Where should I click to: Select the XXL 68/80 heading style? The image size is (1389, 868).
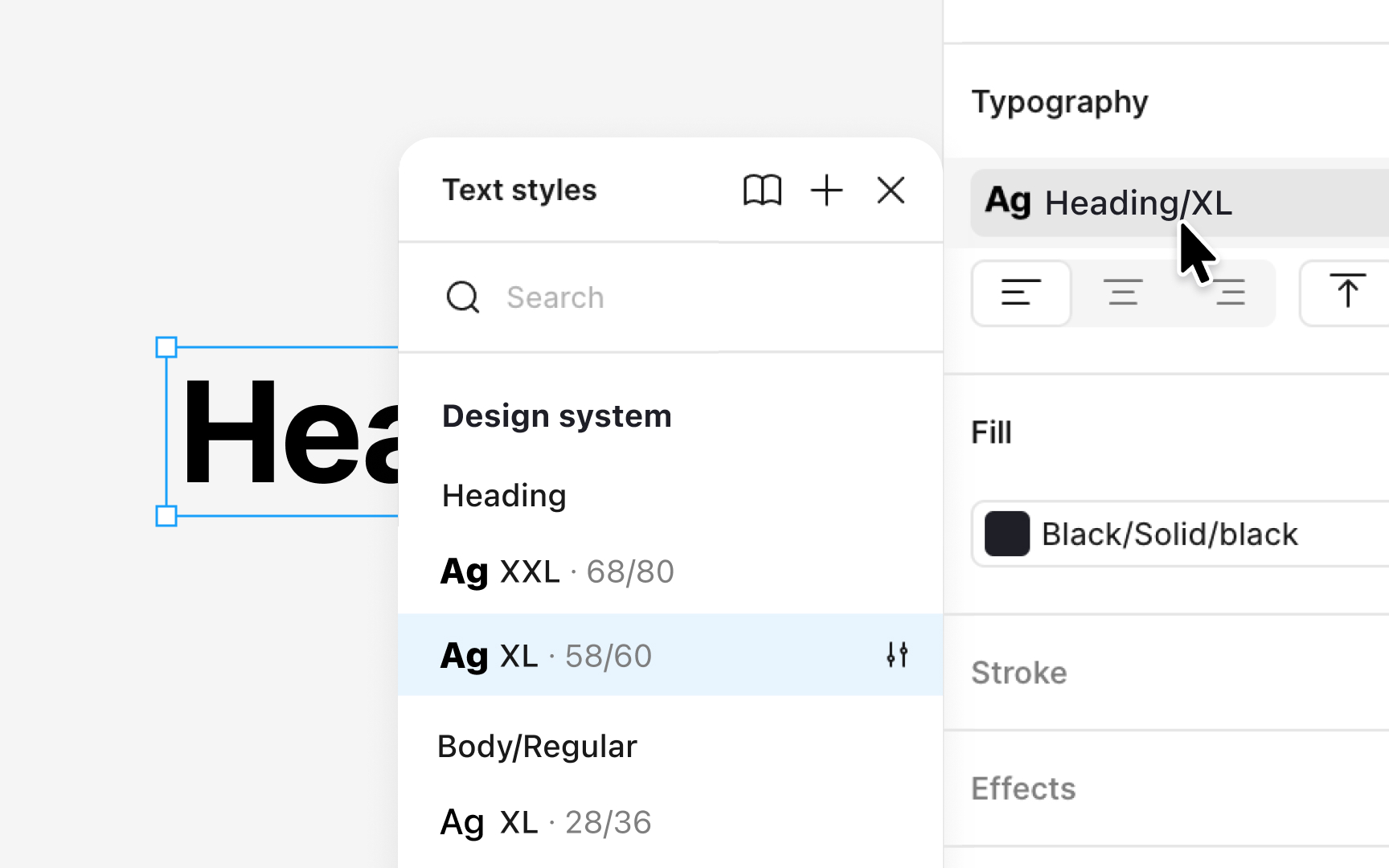click(558, 572)
